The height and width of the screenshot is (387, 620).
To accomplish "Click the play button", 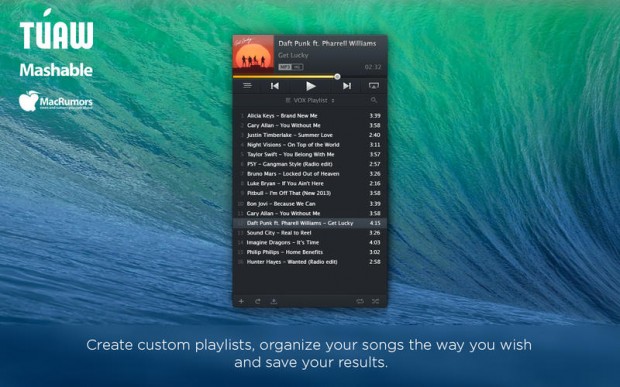I will pos(311,86).
